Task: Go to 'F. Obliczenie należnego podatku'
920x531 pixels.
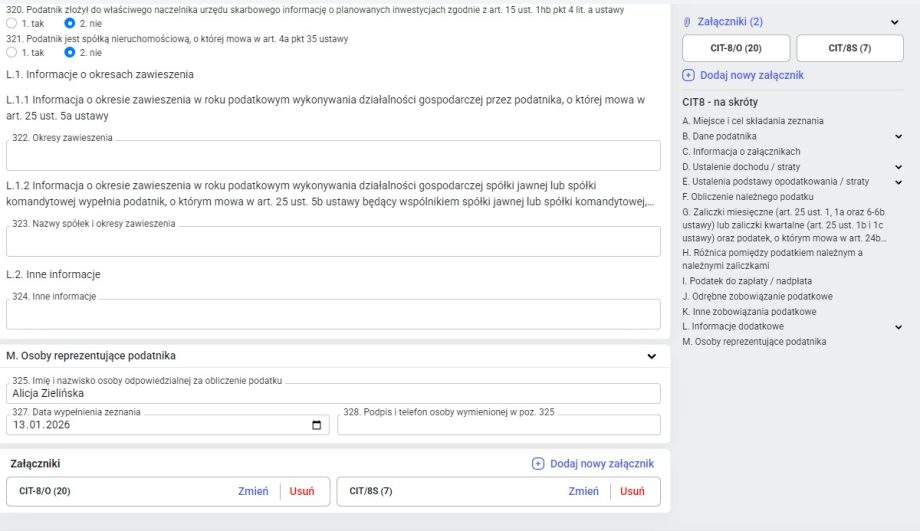Action: (748, 197)
